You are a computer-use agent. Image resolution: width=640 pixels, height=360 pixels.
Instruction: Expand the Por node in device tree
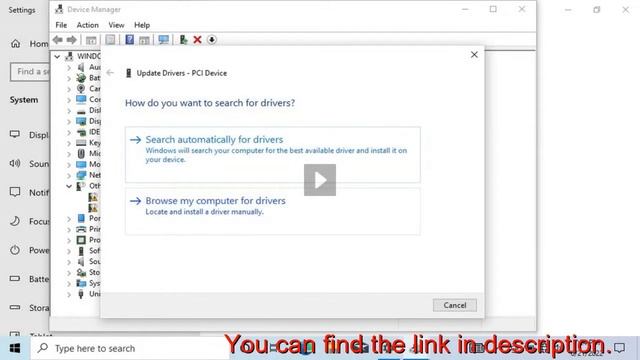(x=69, y=218)
